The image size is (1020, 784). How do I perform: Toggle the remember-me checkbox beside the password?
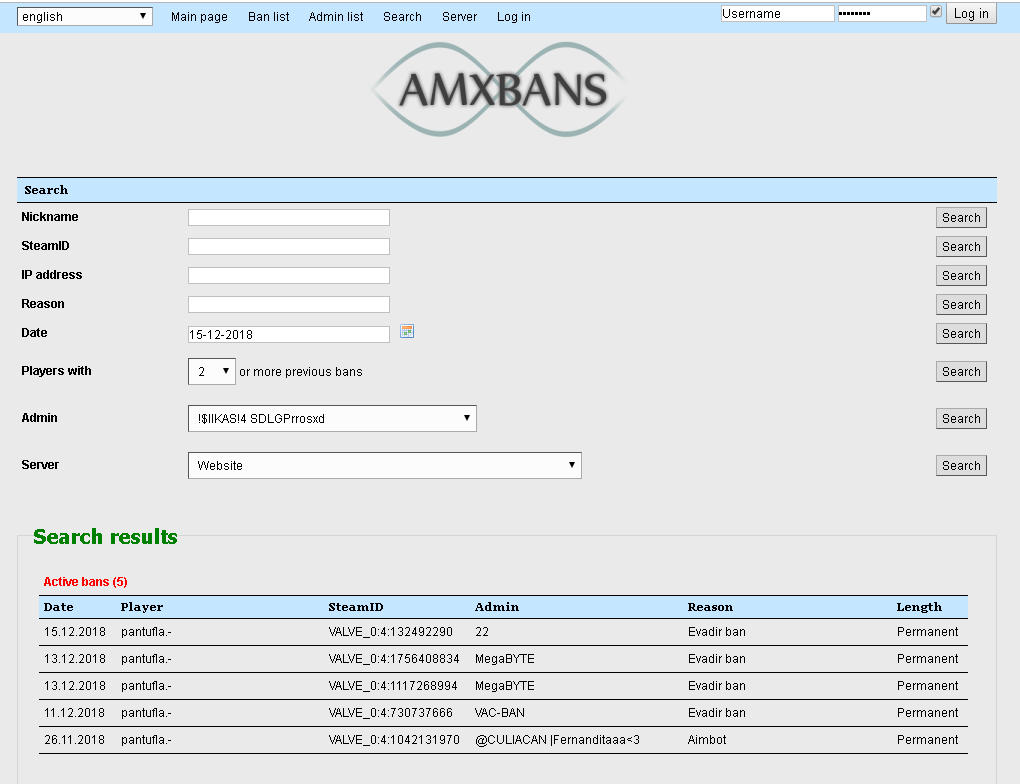point(935,12)
